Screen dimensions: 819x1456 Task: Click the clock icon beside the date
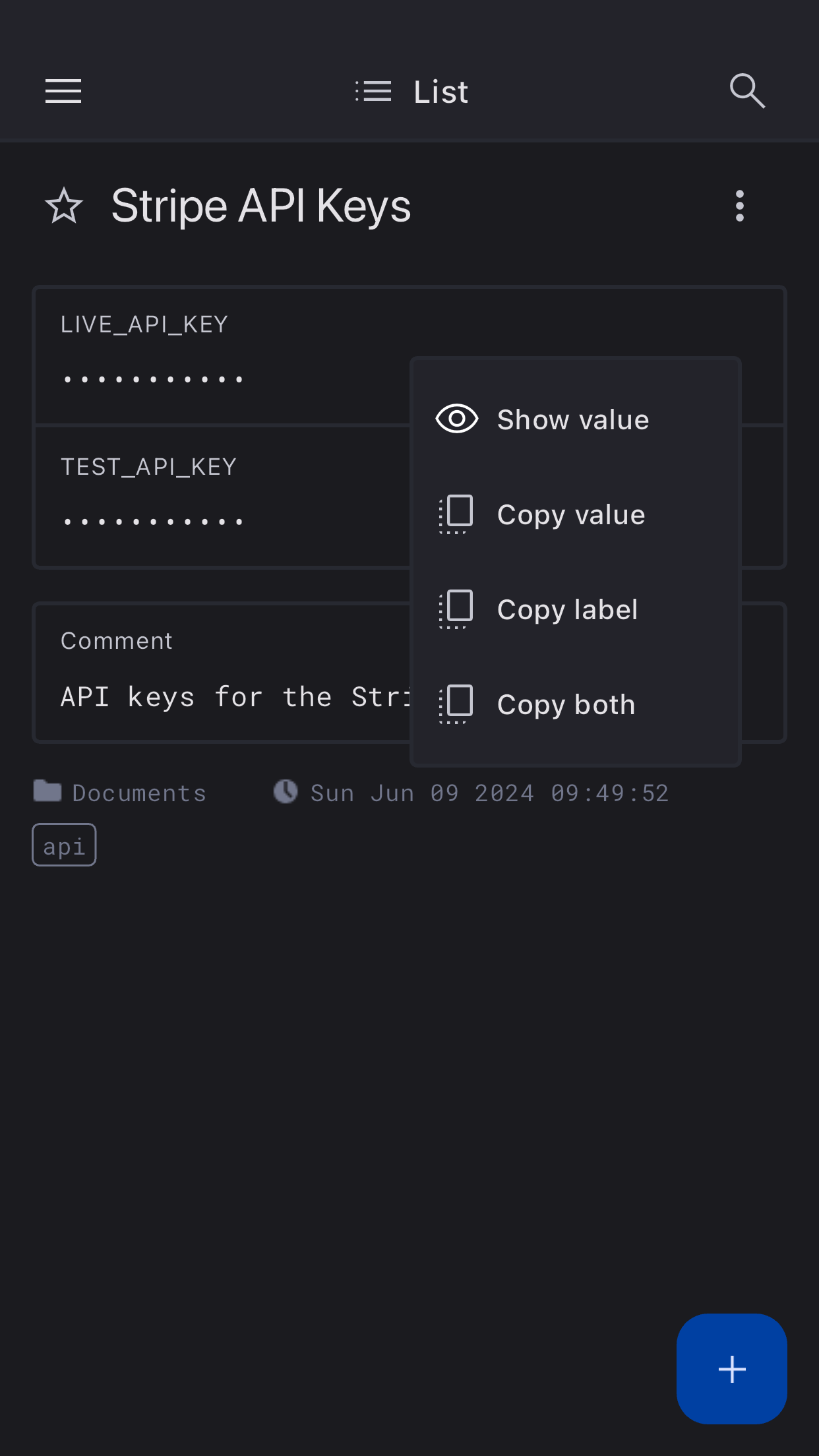coord(286,791)
